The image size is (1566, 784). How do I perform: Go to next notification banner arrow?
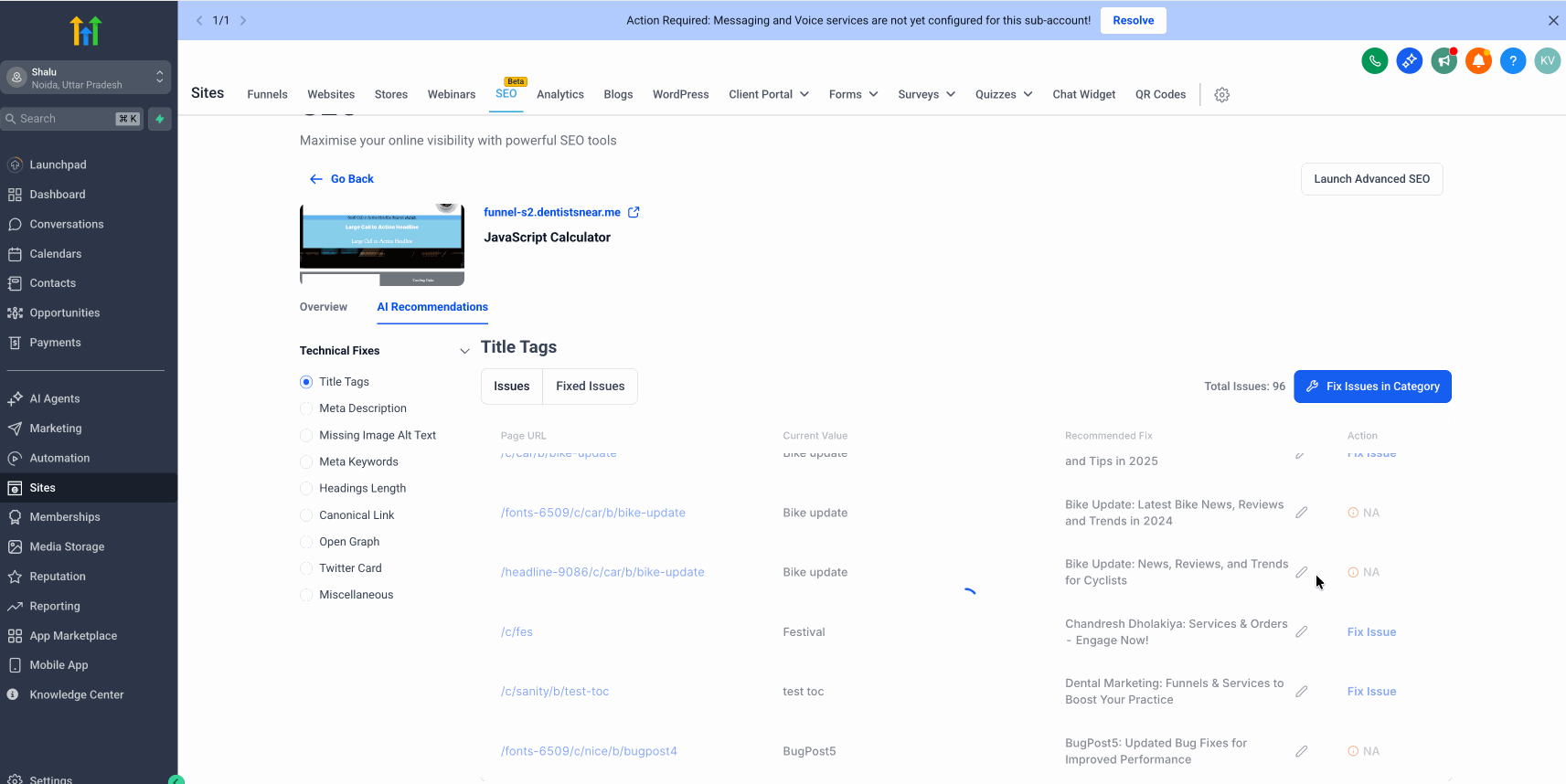click(243, 20)
